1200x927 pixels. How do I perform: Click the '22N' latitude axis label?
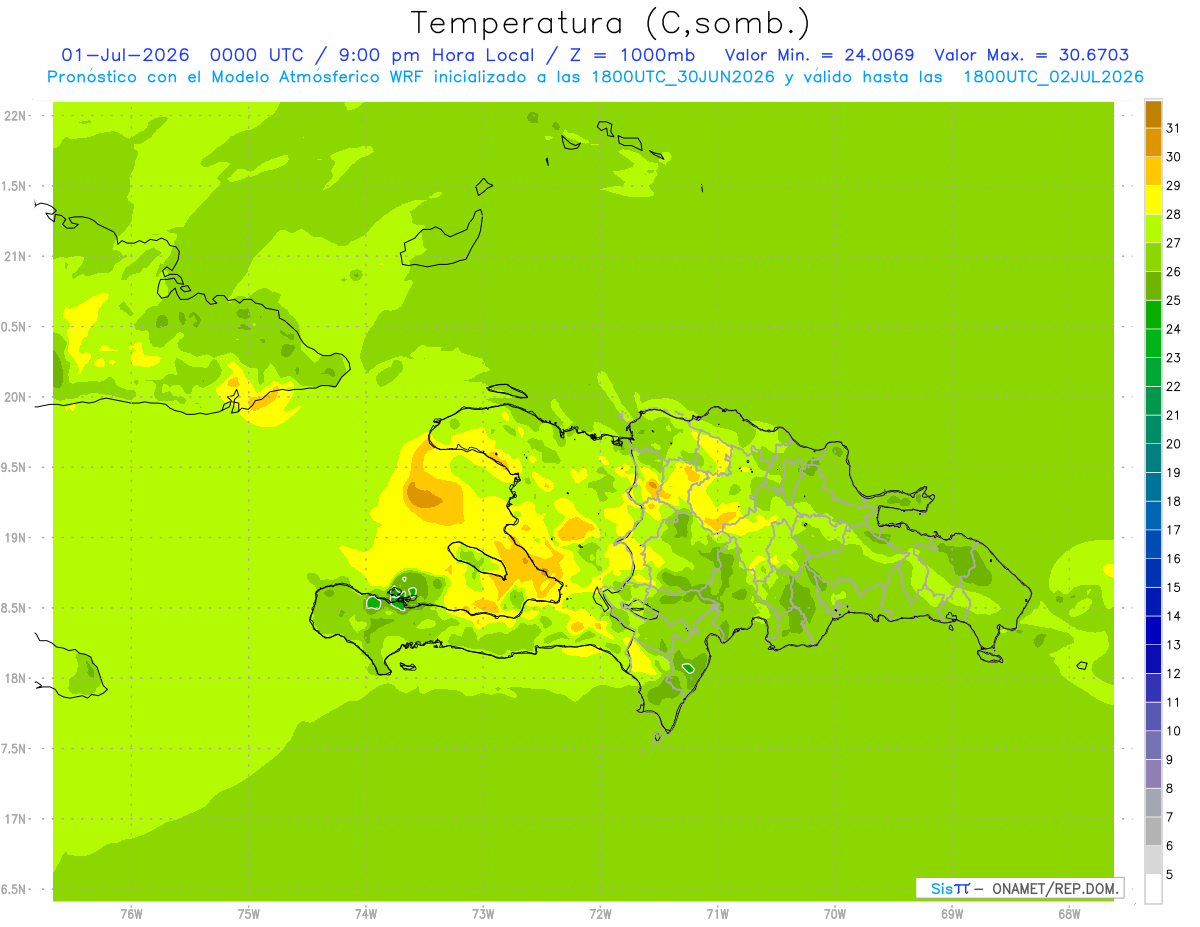coord(16,116)
